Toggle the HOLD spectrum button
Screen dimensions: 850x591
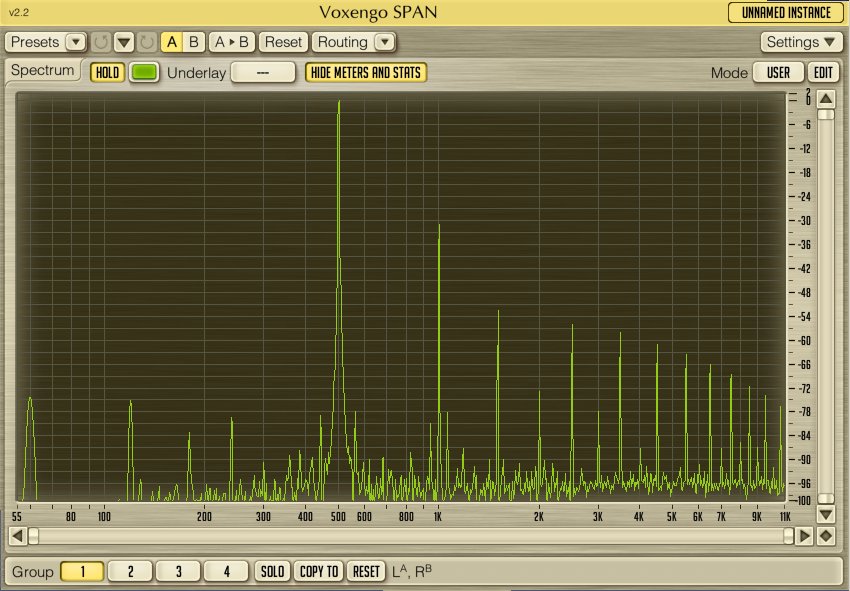pyautogui.click(x=107, y=72)
